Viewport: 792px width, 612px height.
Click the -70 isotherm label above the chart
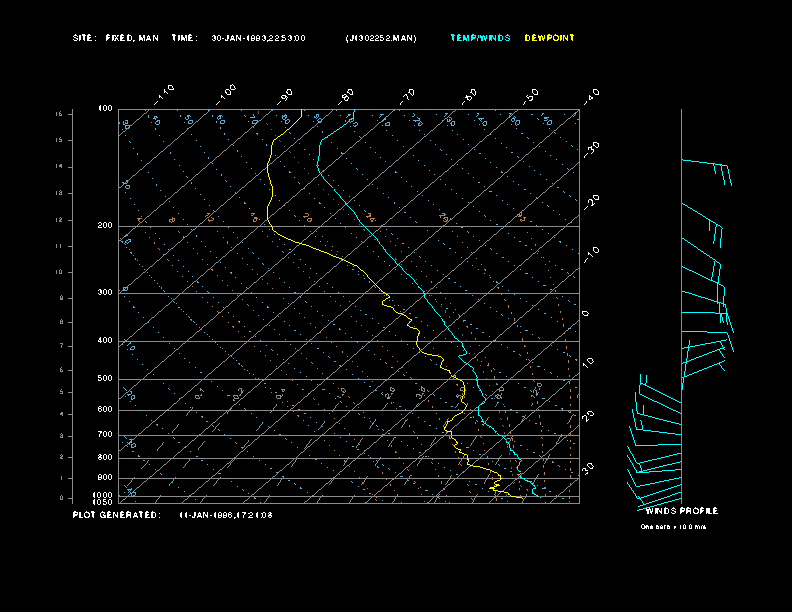pos(407,96)
